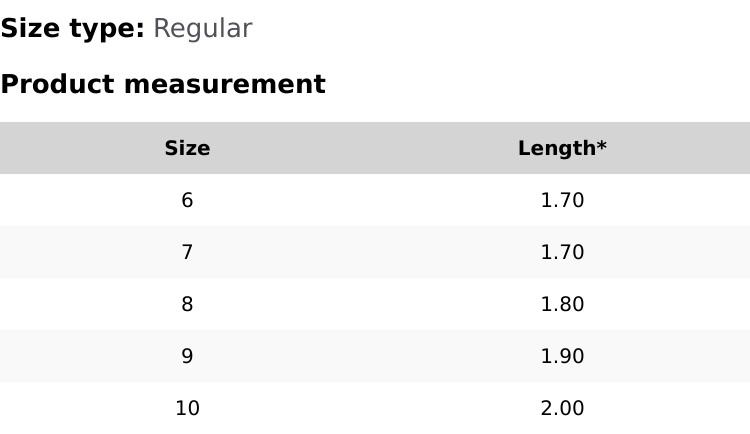Select size 6 in the table
Screen dimensions: 750x434
(187, 200)
